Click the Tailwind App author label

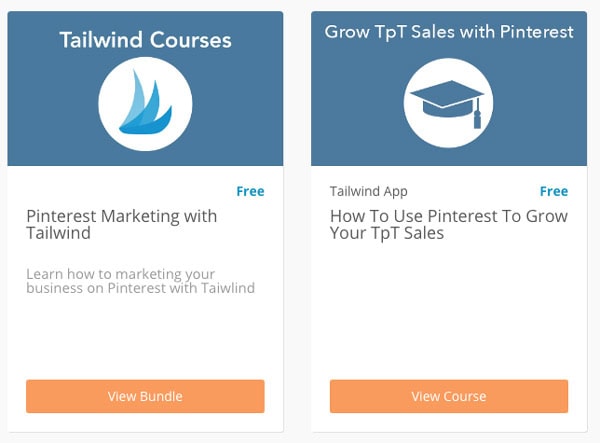pos(368,191)
